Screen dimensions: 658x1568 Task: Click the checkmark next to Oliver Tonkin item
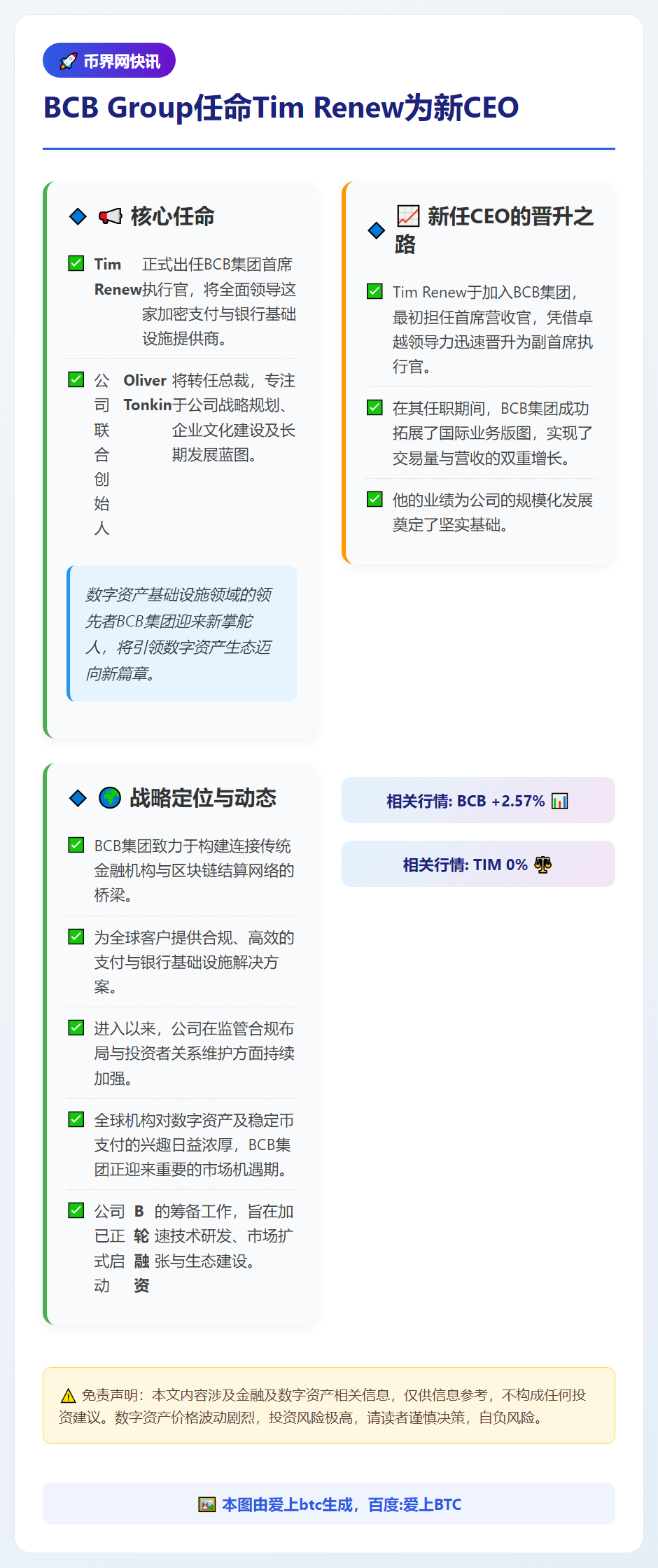coord(76,379)
